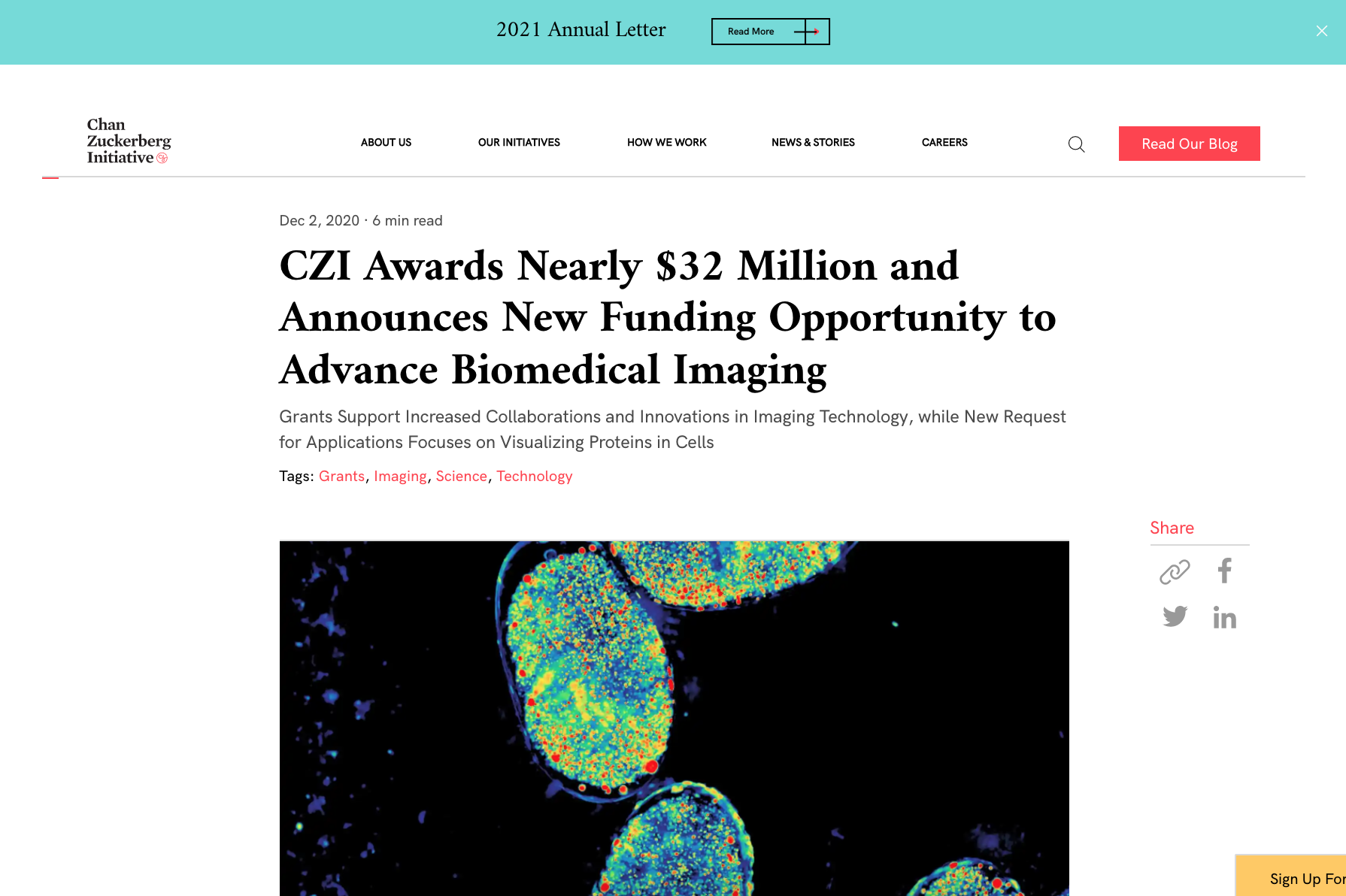This screenshot has height=896, width=1346.
Task: Share the article on LinkedIn
Action: tap(1224, 618)
